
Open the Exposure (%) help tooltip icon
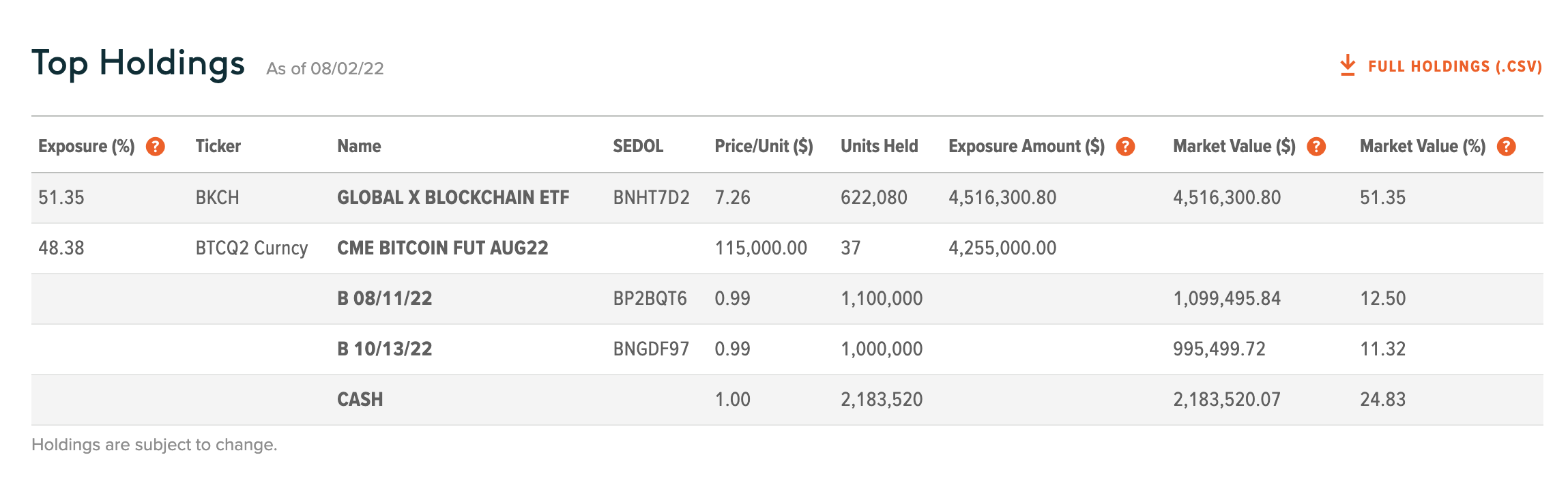[x=156, y=147]
